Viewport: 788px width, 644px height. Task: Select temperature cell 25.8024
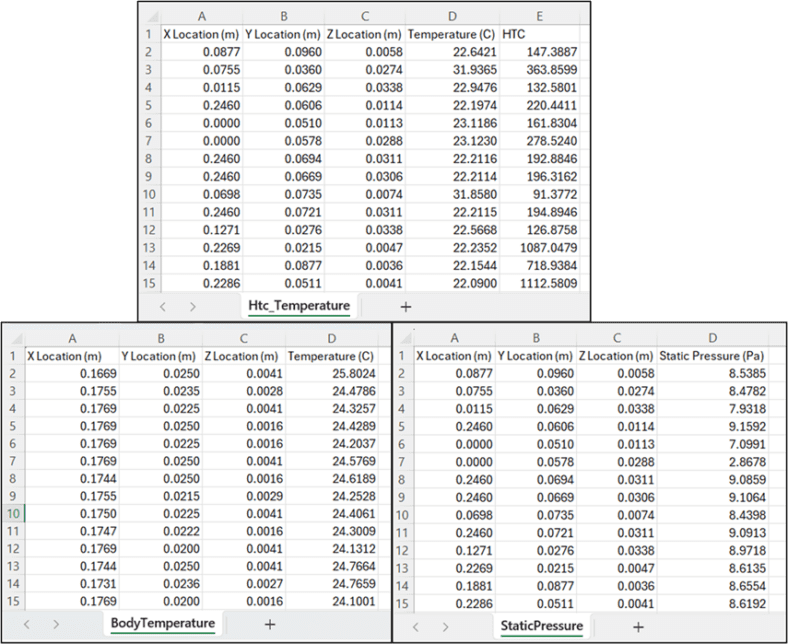pos(331,374)
